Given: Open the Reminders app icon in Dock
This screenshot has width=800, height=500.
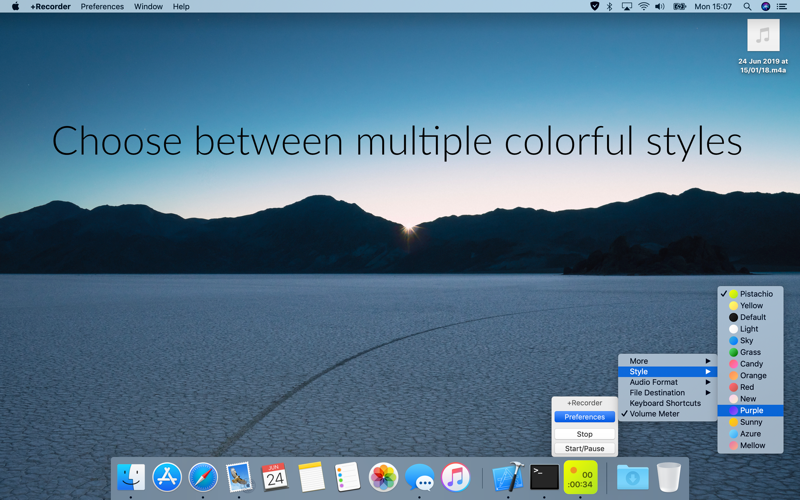Looking at the screenshot, I should coord(347,477).
